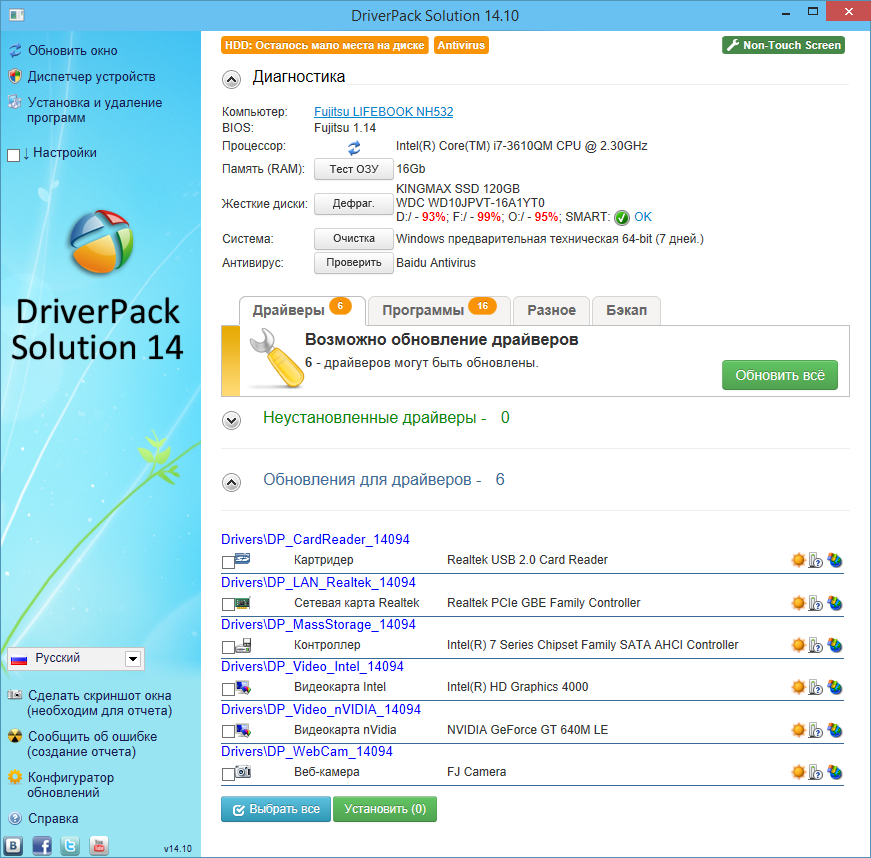Click the info document icon in FJ Camera row
871x858 pixels.
pyautogui.click(x=815, y=772)
